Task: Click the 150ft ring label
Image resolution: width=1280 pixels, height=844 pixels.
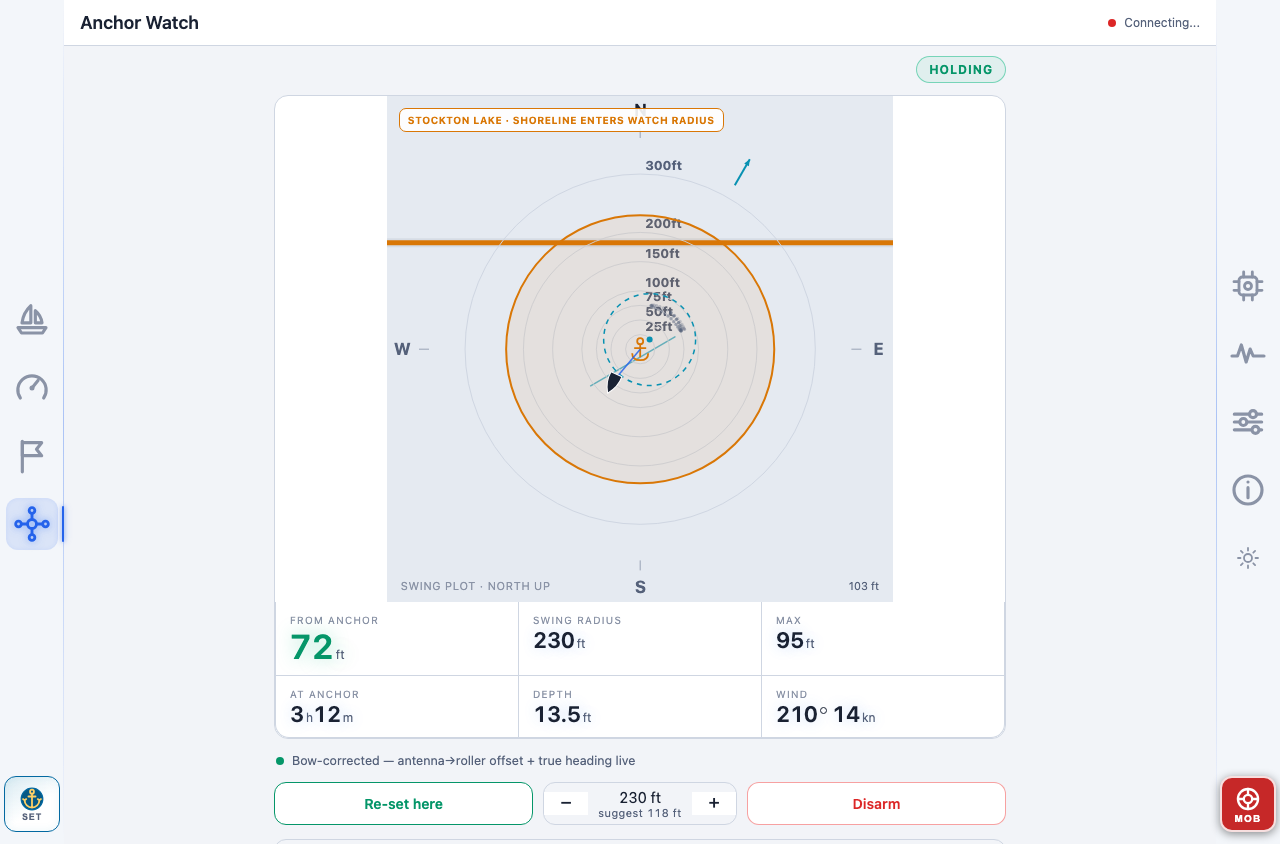Action: pos(663,254)
